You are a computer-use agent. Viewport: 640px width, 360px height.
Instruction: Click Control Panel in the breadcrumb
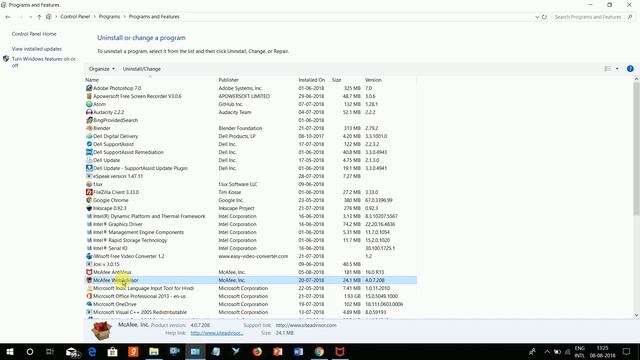pyautogui.click(x=75, y=17)
